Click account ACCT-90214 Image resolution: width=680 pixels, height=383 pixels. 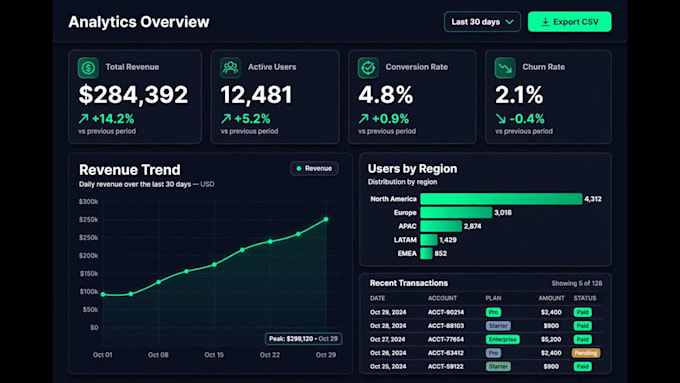(x=446, y=312)
